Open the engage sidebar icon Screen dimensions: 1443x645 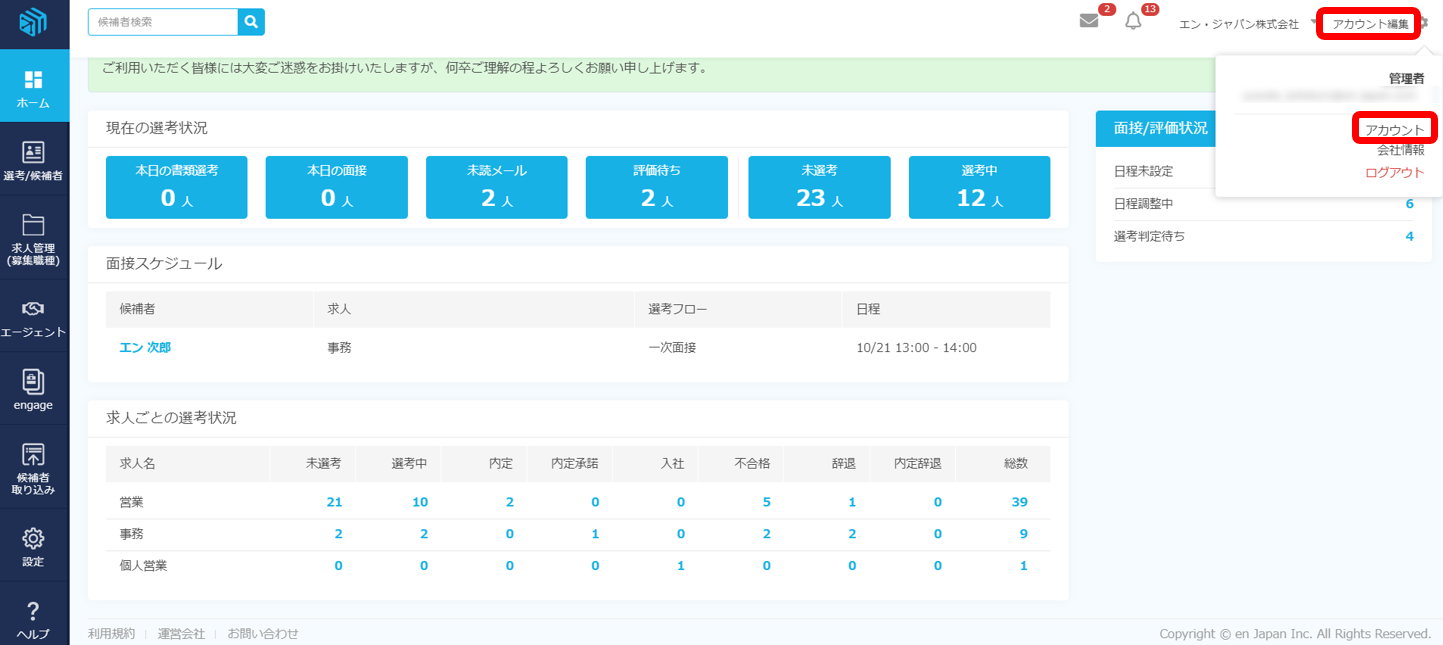[33, 381]
